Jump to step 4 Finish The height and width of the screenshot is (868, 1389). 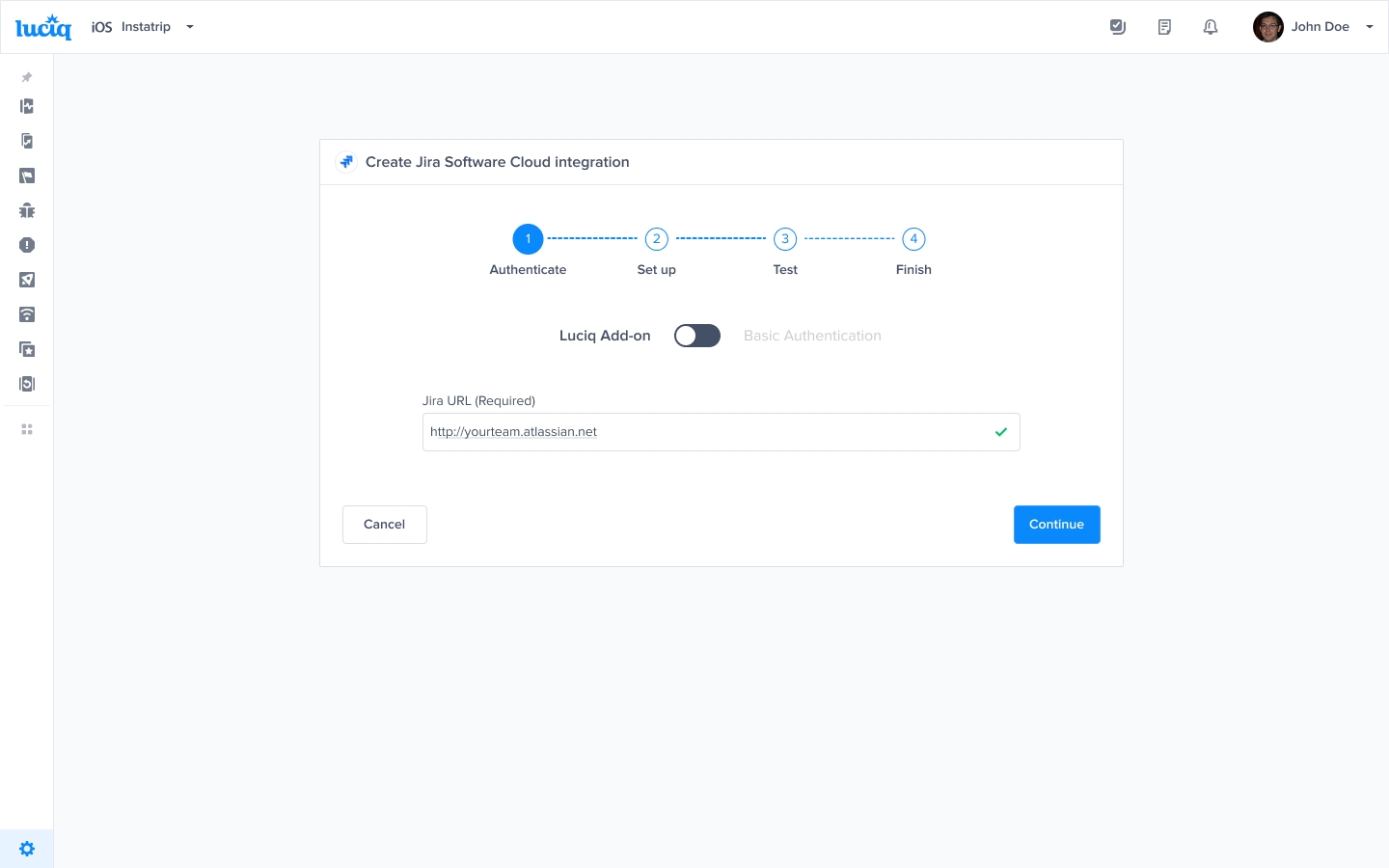(x=913, y=239)
